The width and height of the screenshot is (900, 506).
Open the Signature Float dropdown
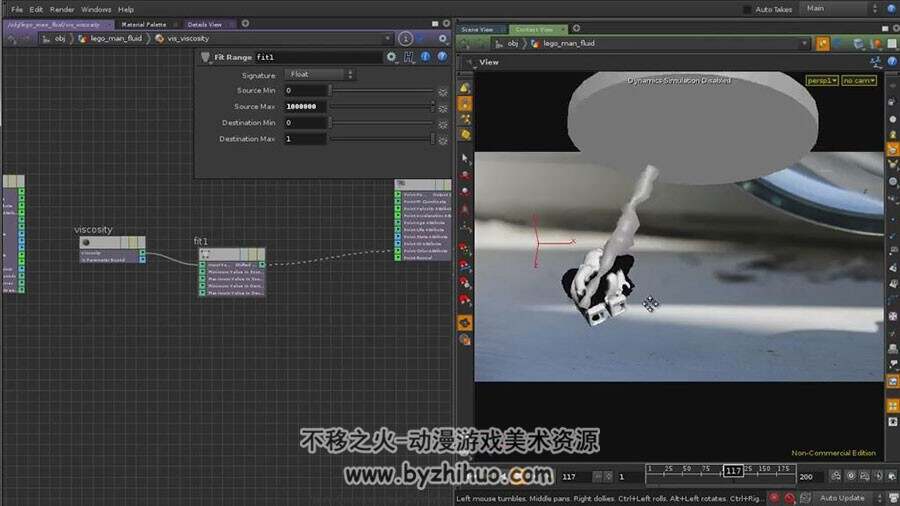click(x=319, y=75)
